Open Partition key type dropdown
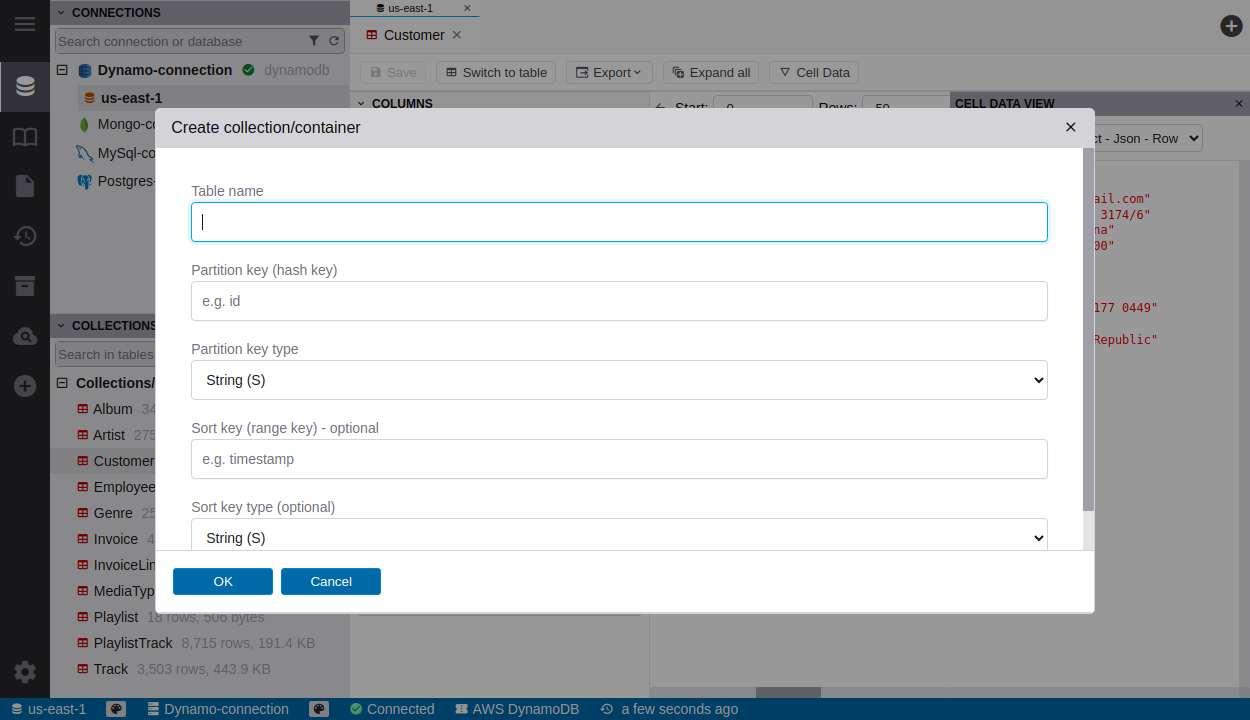The height and width of the screenshot is (720, 1250). coord(619,380)
